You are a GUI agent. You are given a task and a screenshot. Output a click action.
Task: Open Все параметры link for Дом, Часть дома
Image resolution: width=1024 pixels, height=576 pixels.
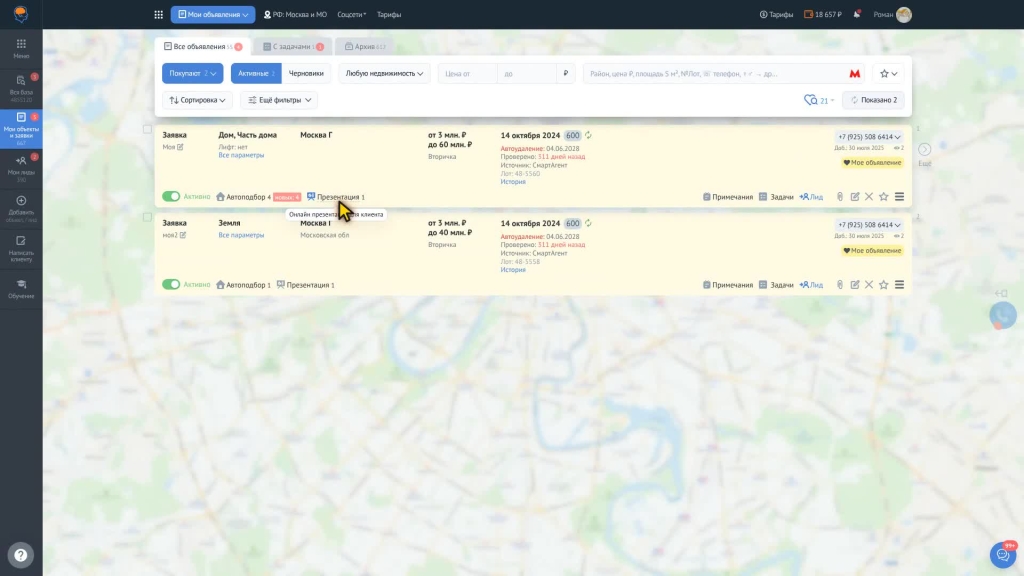(x=241, y=155)
